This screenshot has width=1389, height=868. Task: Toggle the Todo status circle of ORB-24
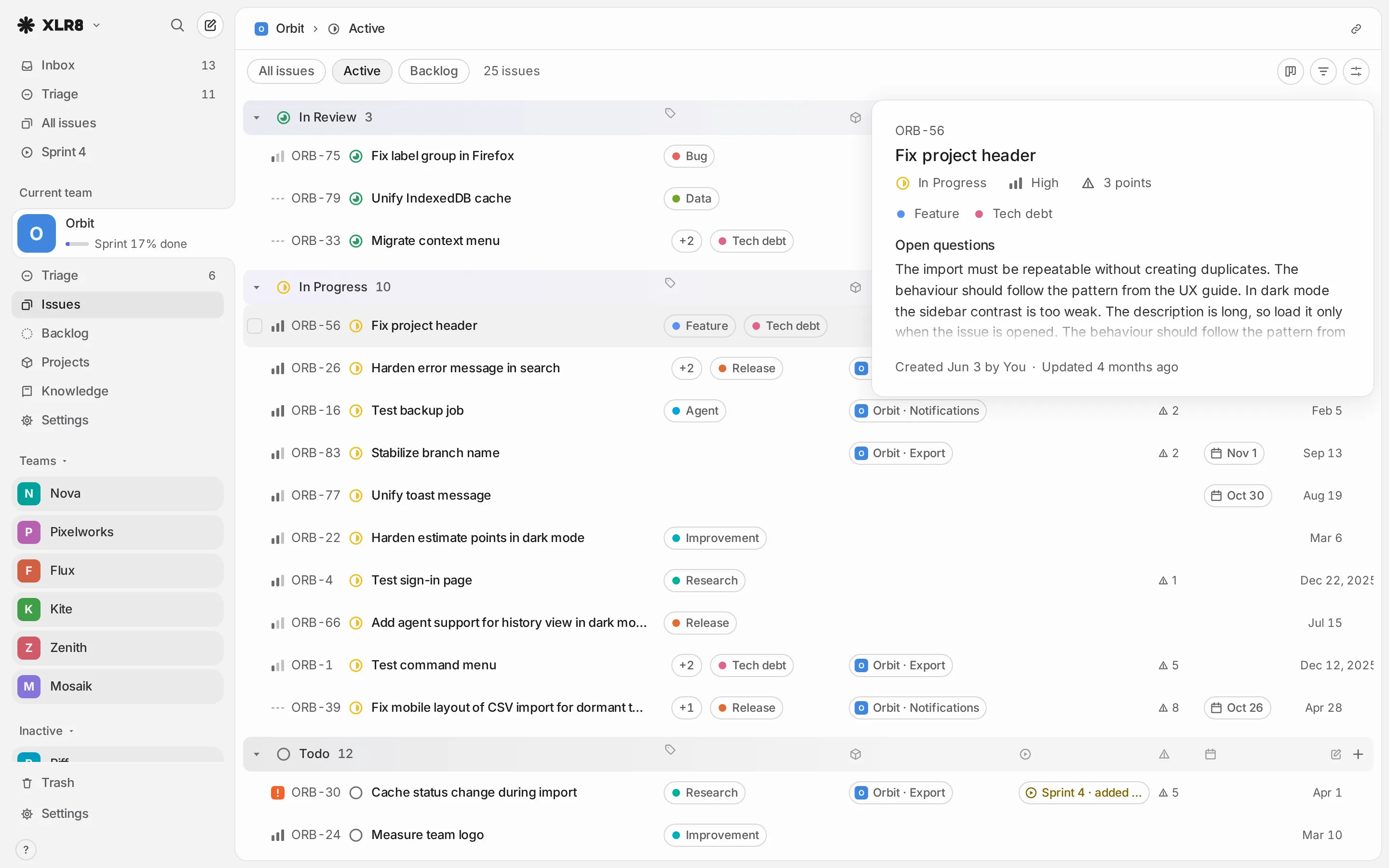click(356, 835)
